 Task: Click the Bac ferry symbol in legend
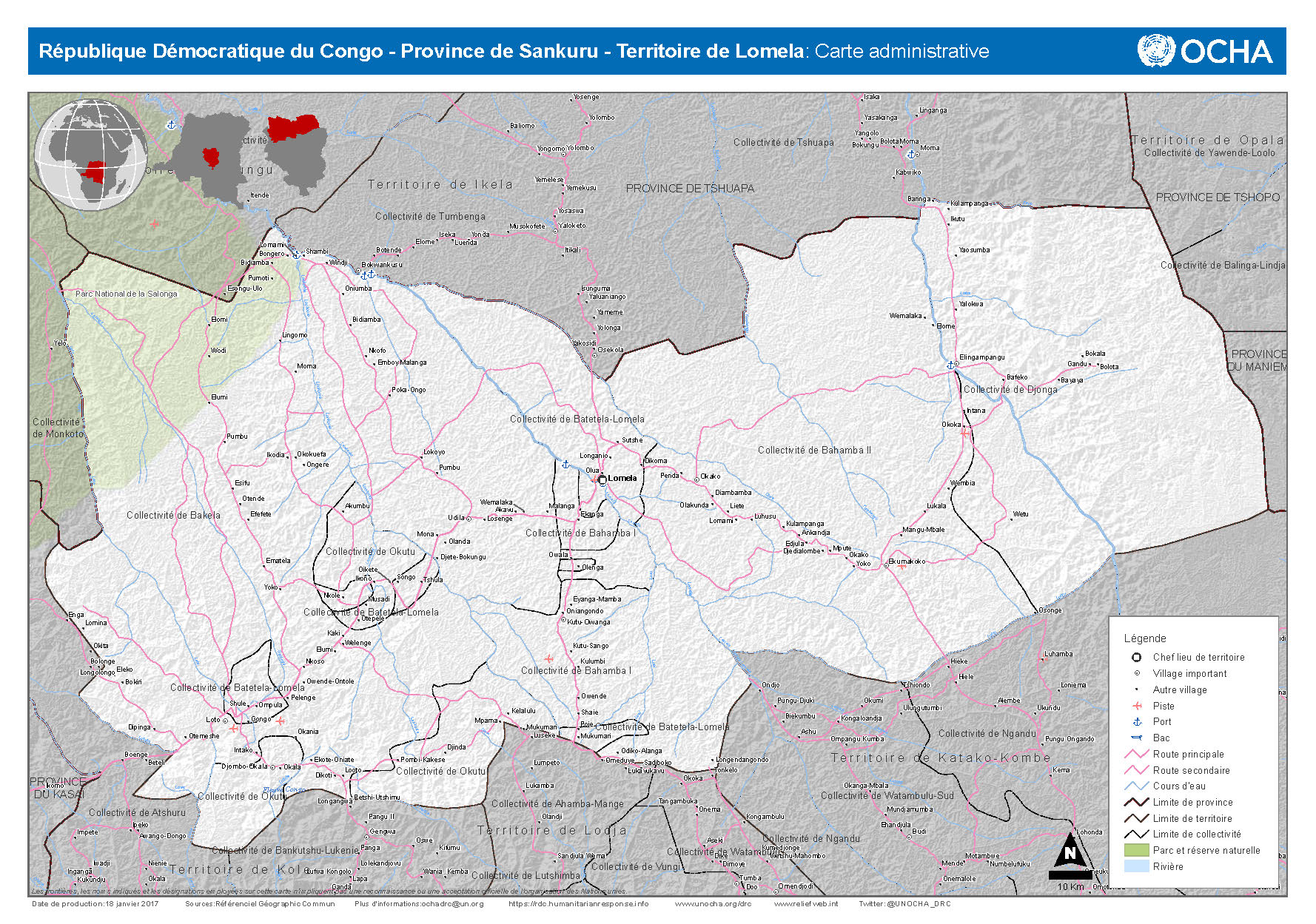pos(1137,738)
